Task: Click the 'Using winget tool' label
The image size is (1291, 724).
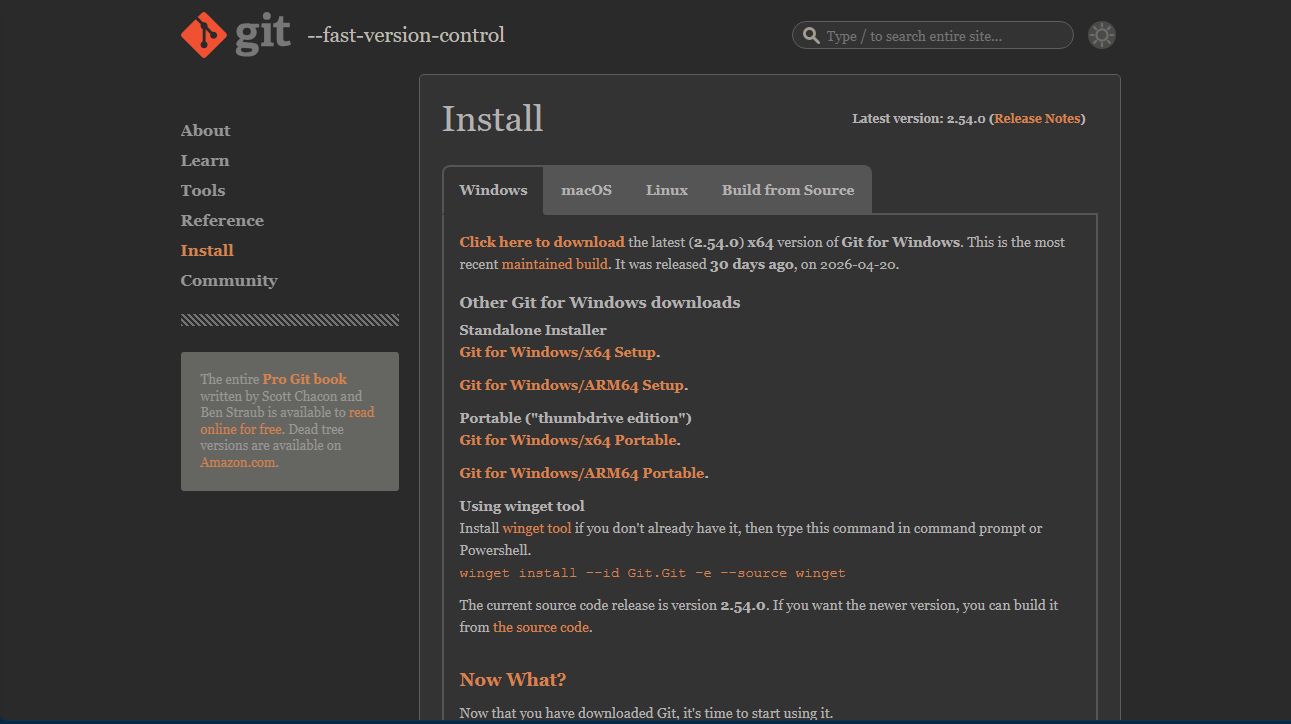Action: [x=522, y=506]
